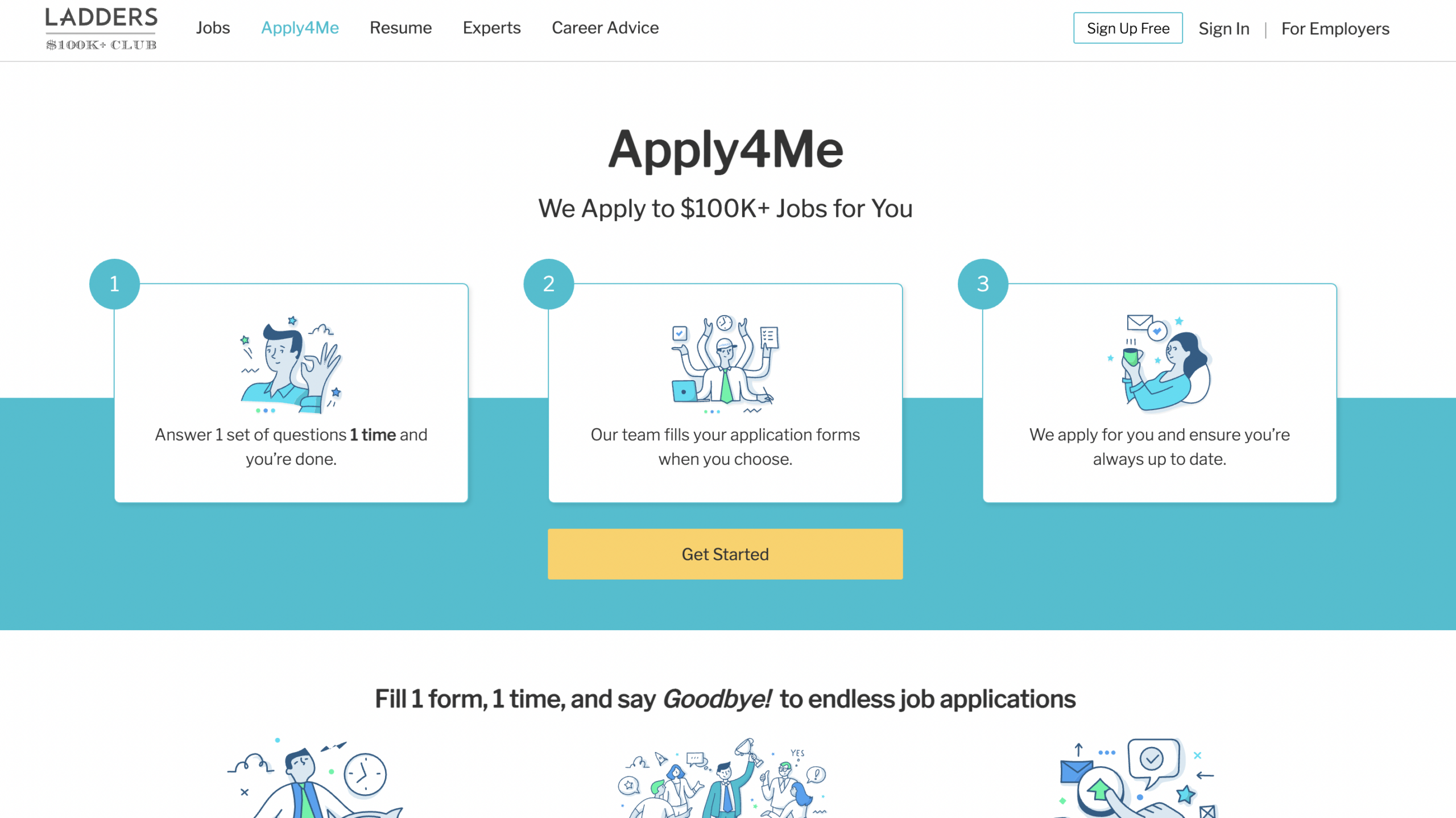Click the Sign Up Free button

pos(1127,27)
